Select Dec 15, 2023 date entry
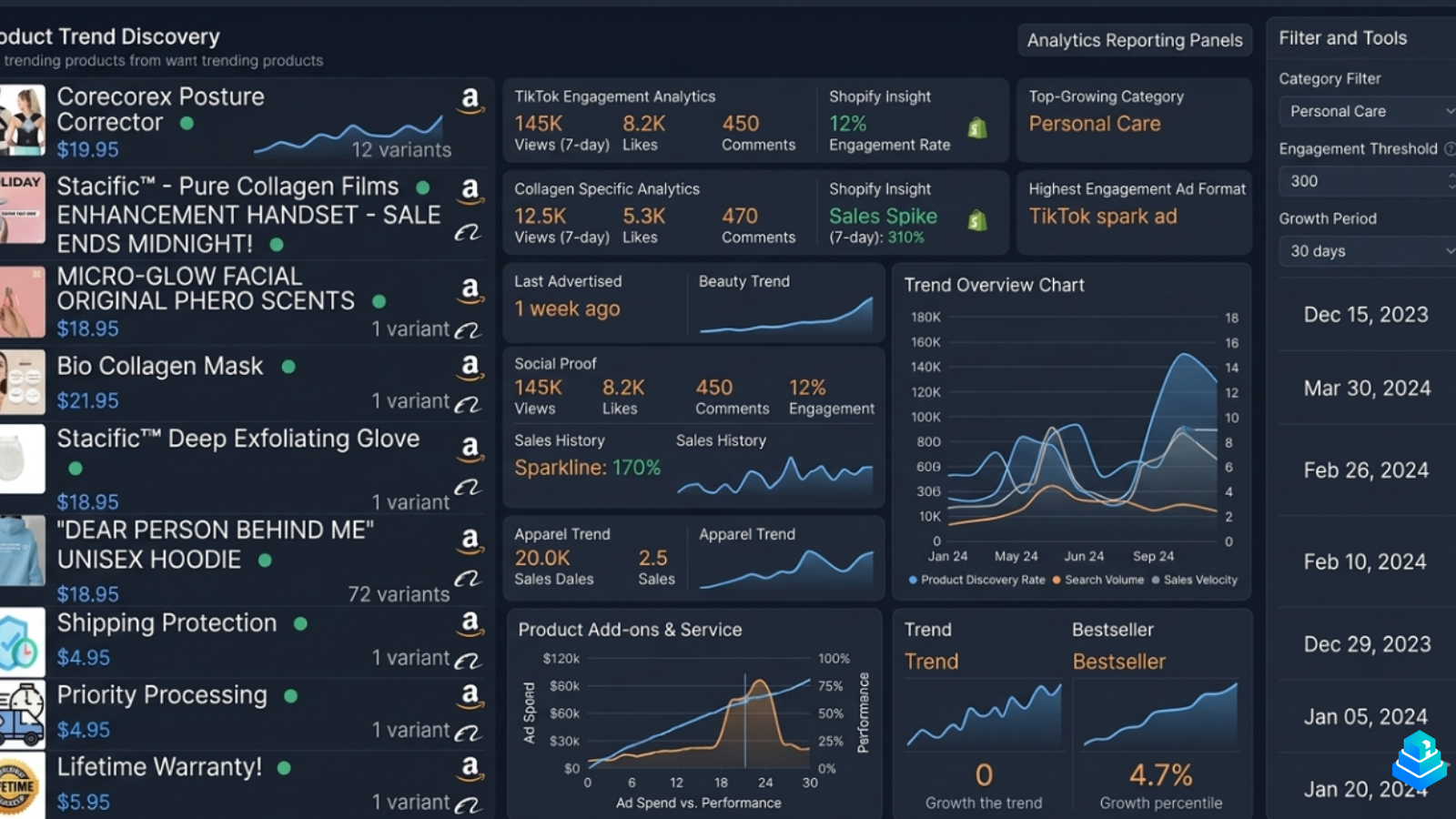This screenshot has width=1456, height=819. pos(1366,315)
